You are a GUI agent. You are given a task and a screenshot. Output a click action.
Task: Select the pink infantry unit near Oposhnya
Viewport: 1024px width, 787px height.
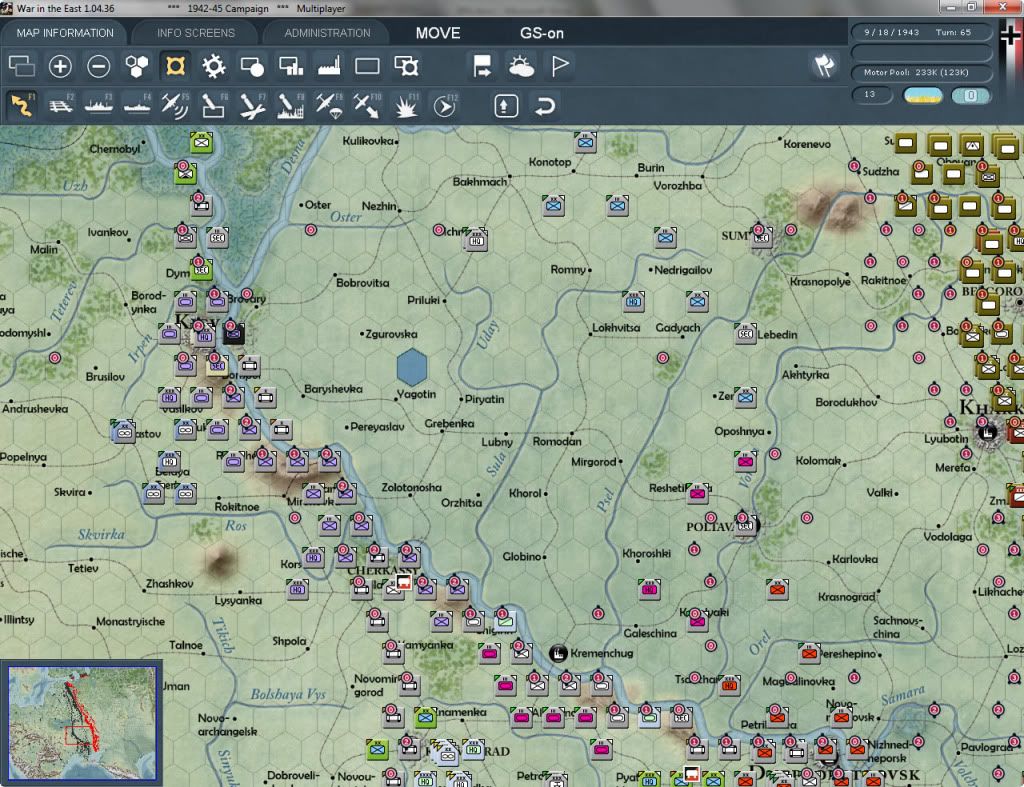point(745,461)
